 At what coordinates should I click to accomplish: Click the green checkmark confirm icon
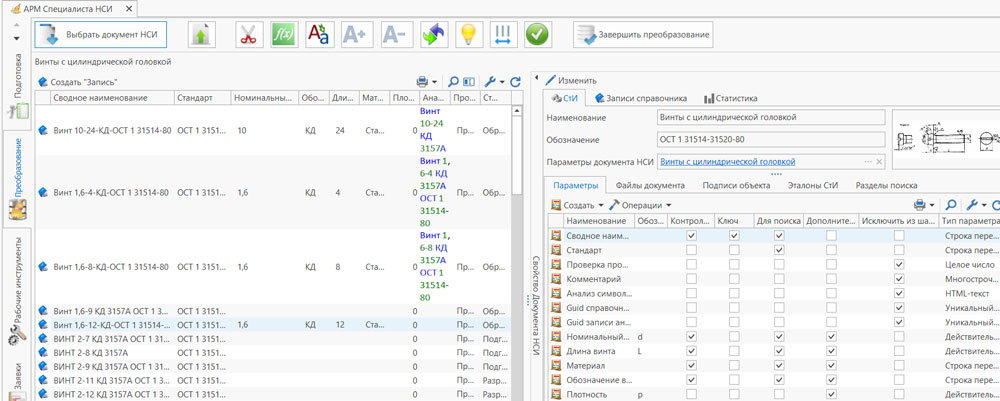[538, 35]
